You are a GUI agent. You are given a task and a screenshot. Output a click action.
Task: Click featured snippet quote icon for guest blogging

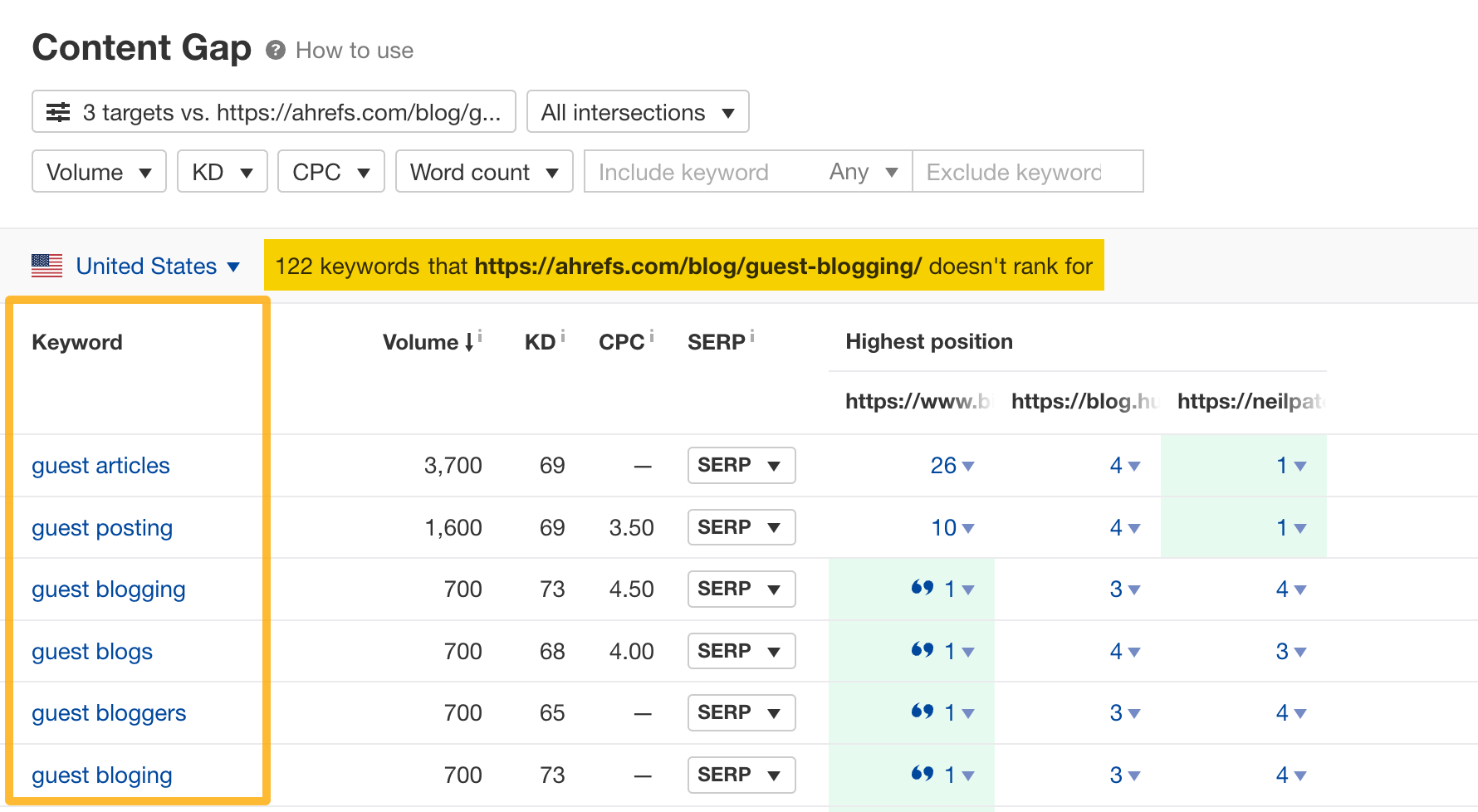pos(923,588)
